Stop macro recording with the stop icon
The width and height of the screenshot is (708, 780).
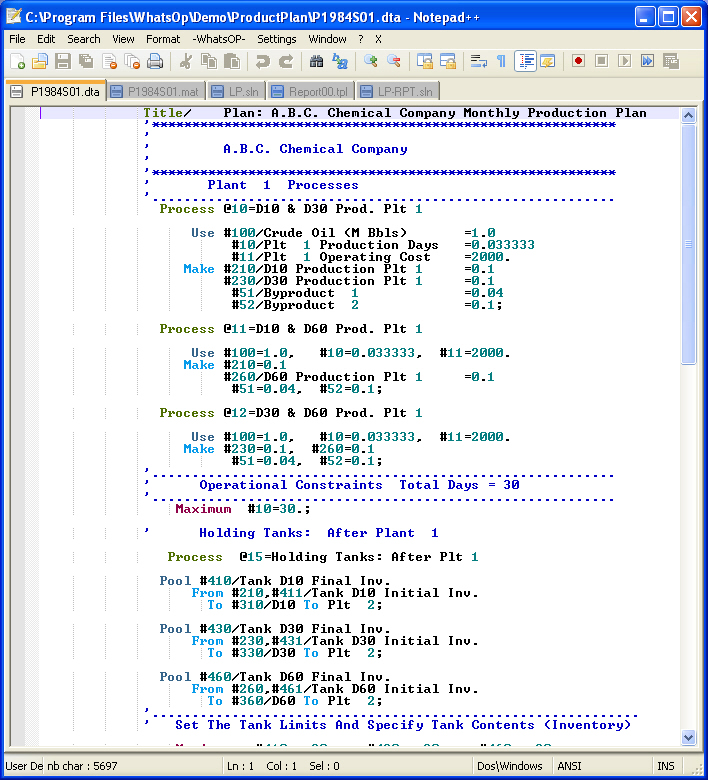pyautogui.click(x=601, y=62)
